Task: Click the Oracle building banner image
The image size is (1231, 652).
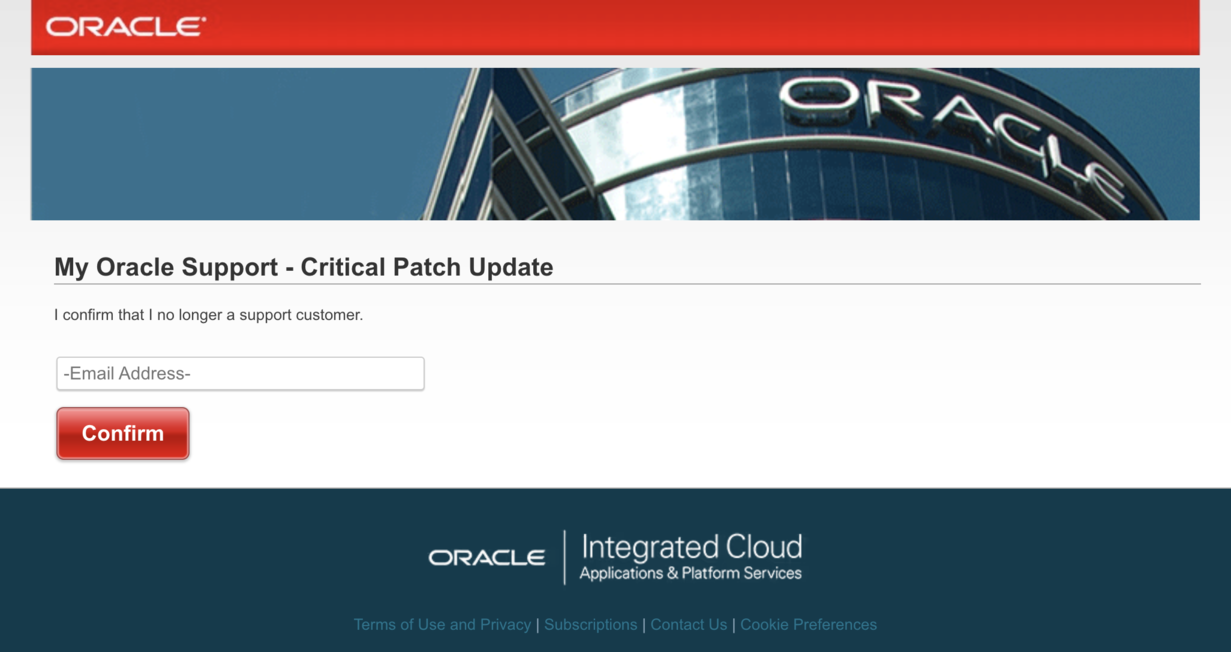Action: [x=615, y=144]
